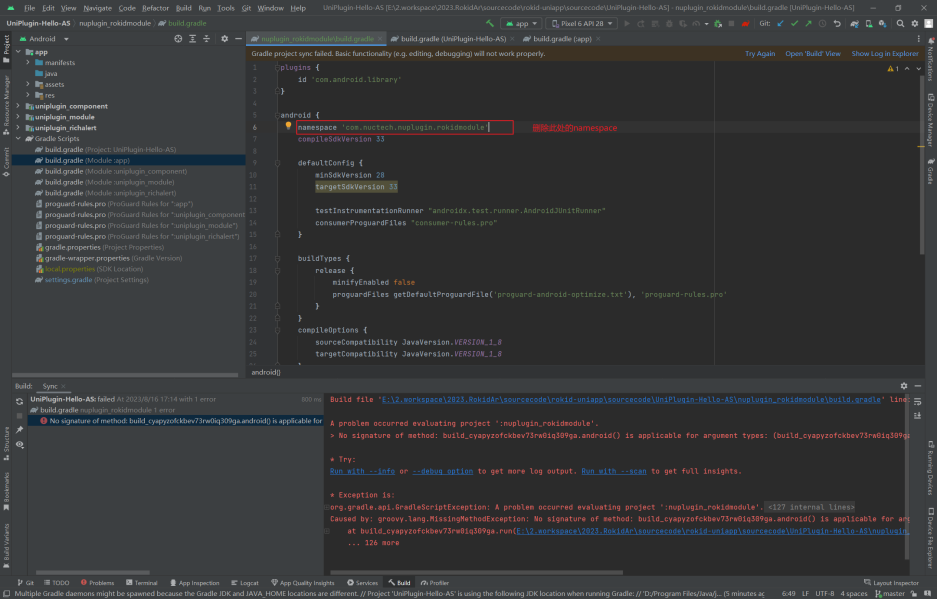Open the Refactor menu
Screen dimensions: 937x599
[x=155, y=8]
